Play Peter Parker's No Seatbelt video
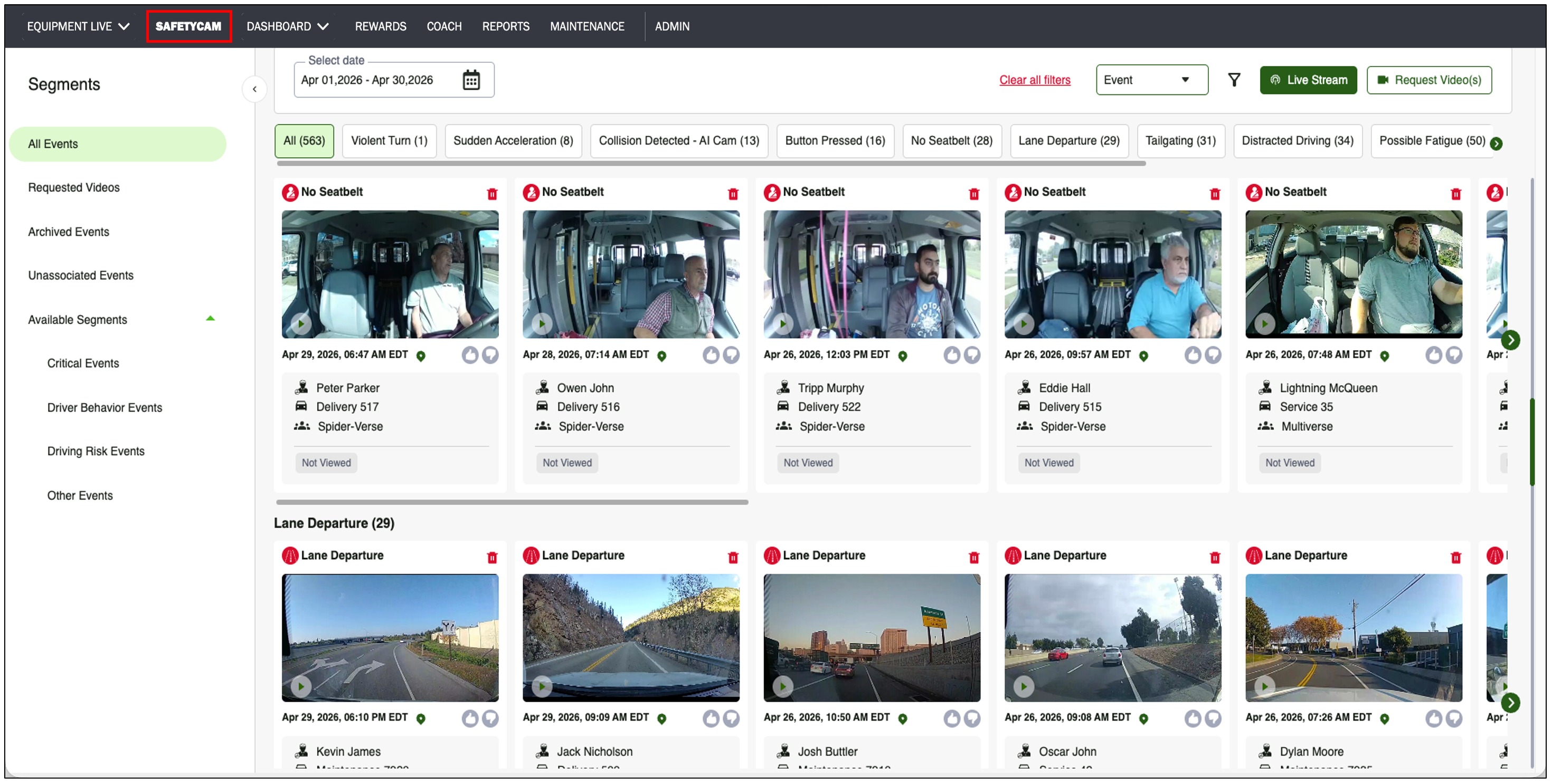Image resolution: width=1552 pixels, height=784 pixels. 301,323
